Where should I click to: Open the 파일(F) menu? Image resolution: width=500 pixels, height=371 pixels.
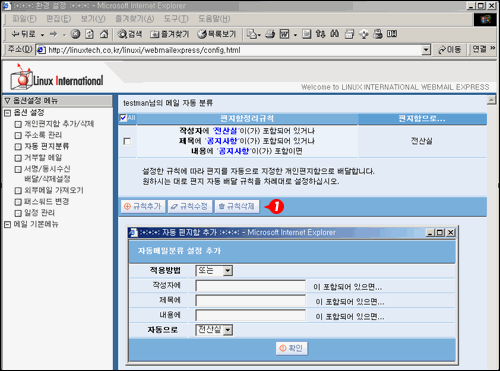coord(24,19)
